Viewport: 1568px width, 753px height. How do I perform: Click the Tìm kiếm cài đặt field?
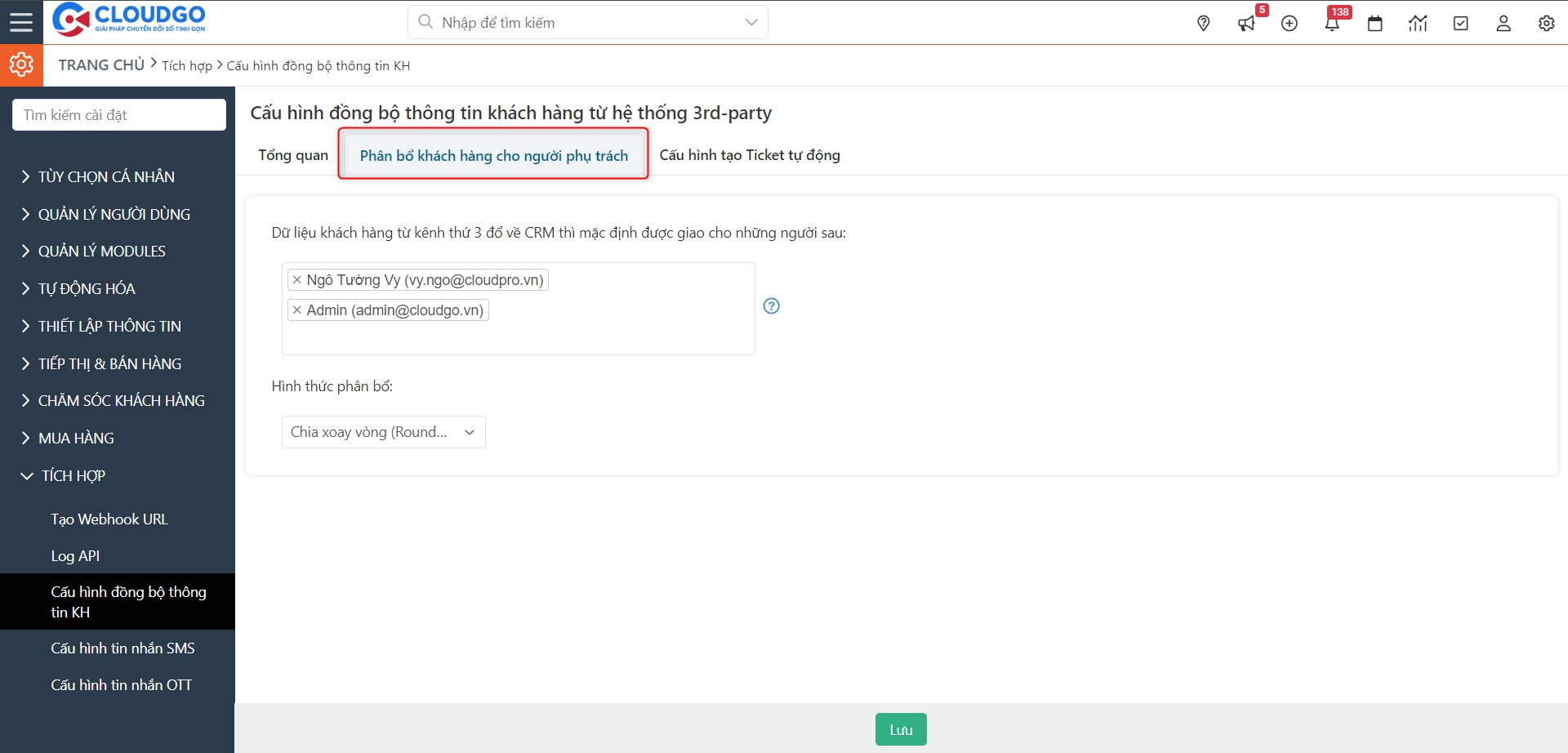[119, 115]
